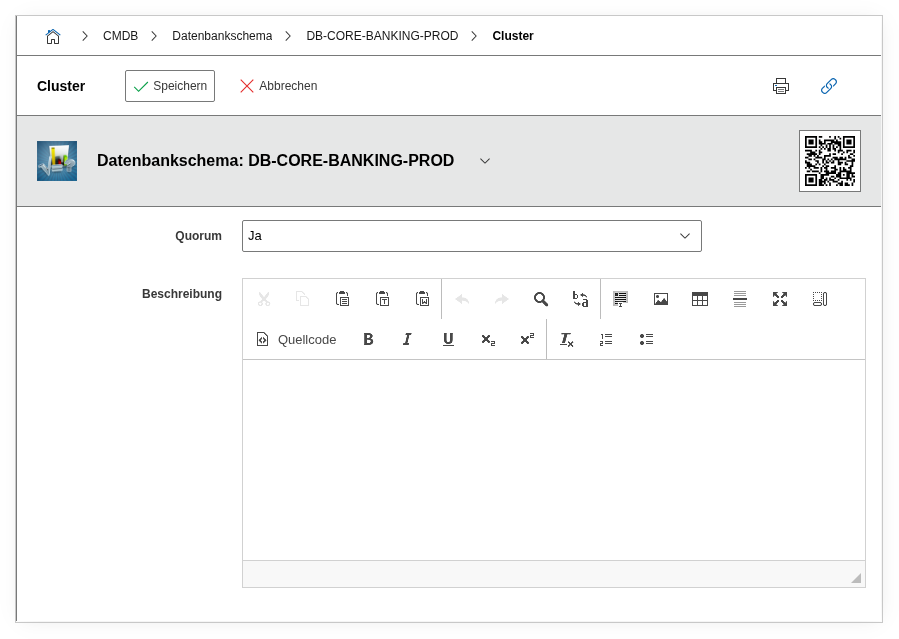Maximize the editor with the fullscreen icon
This screenshot has width=899, height=639.
[779, 298]
